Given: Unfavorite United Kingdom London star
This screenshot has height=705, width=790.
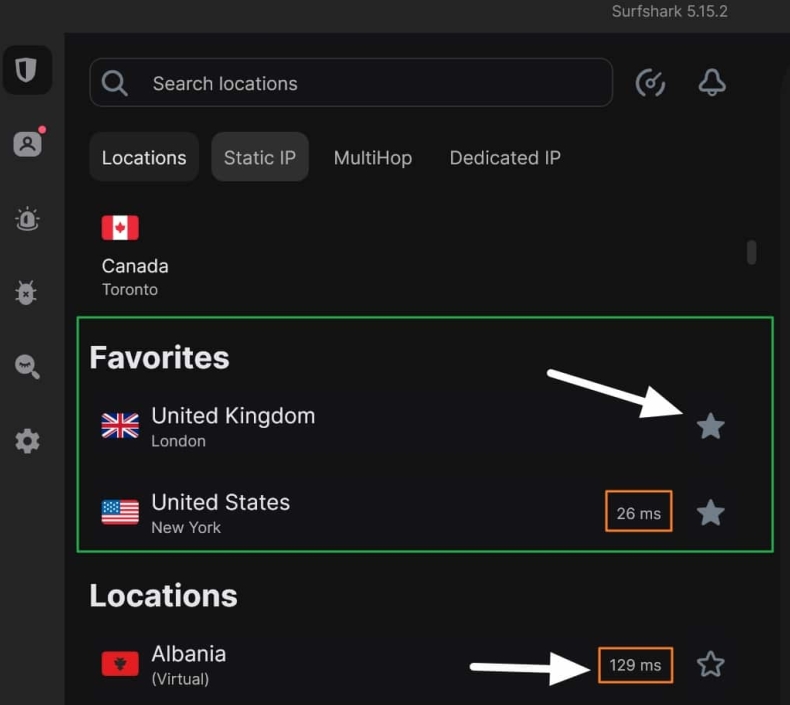Looking at the screenshot, I should coord(710,427).
